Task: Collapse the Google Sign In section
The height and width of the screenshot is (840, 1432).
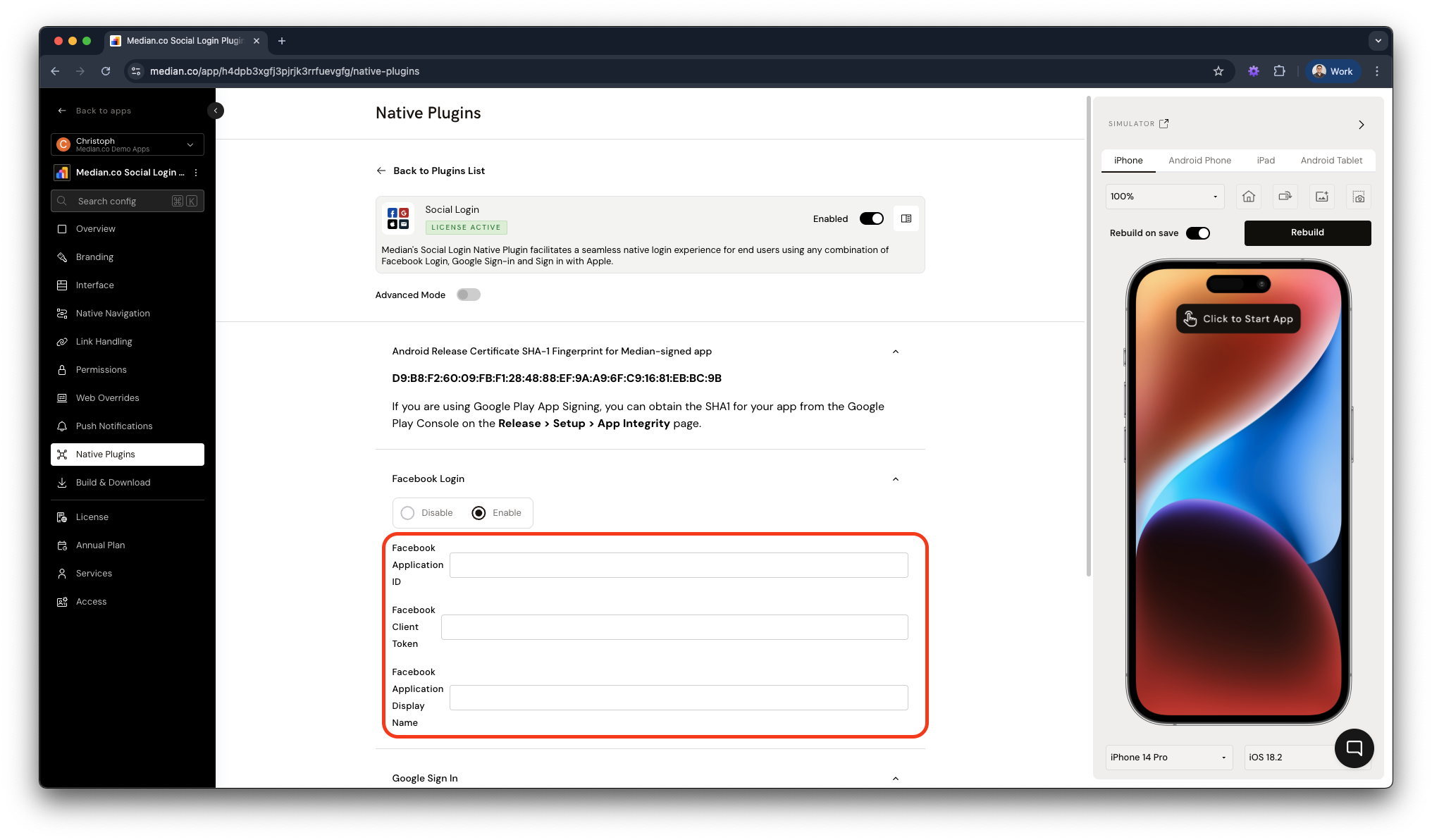Action: (x=895, y=778)
